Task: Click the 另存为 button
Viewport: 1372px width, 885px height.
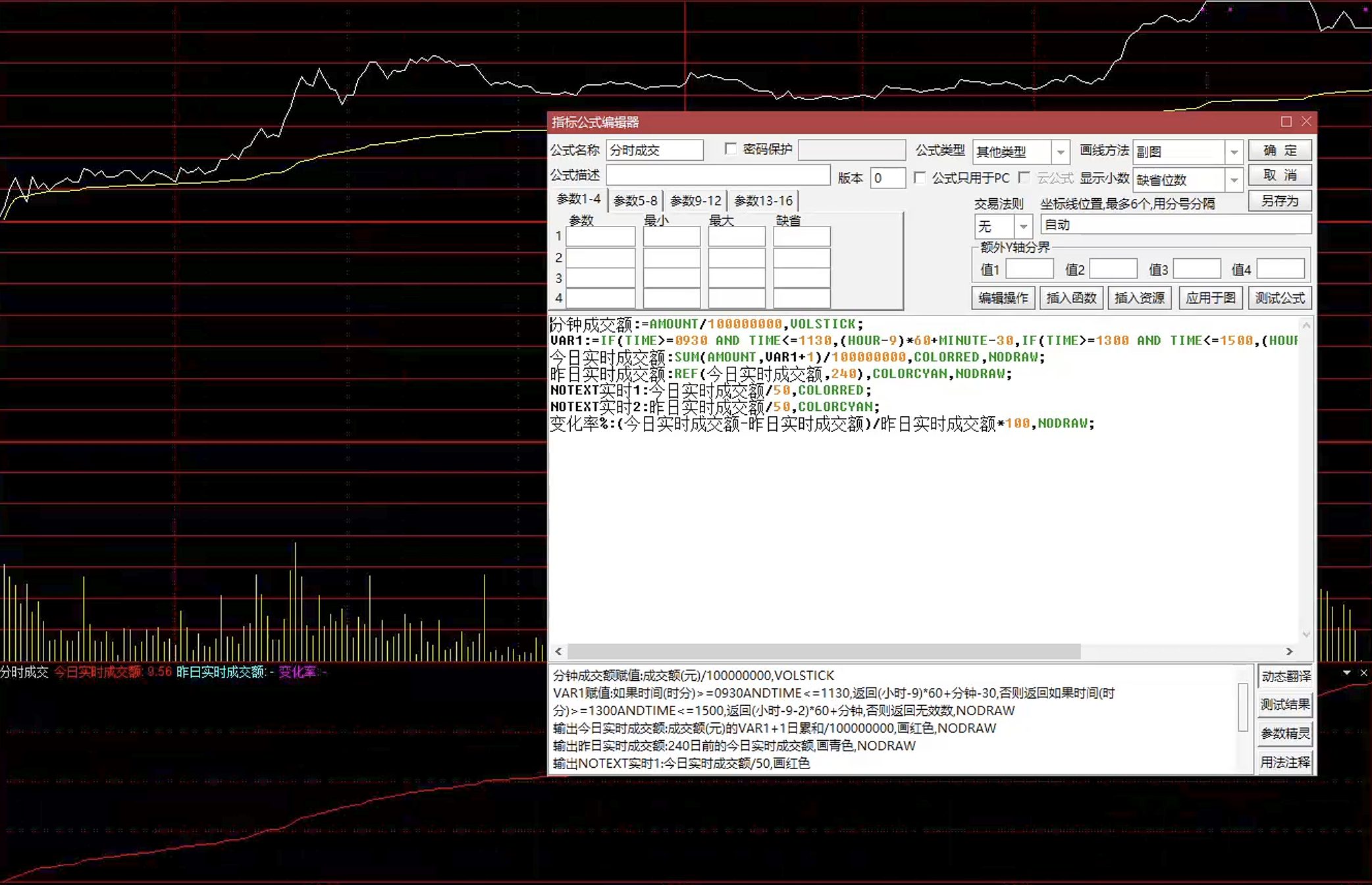Action: coord(1280,201)
